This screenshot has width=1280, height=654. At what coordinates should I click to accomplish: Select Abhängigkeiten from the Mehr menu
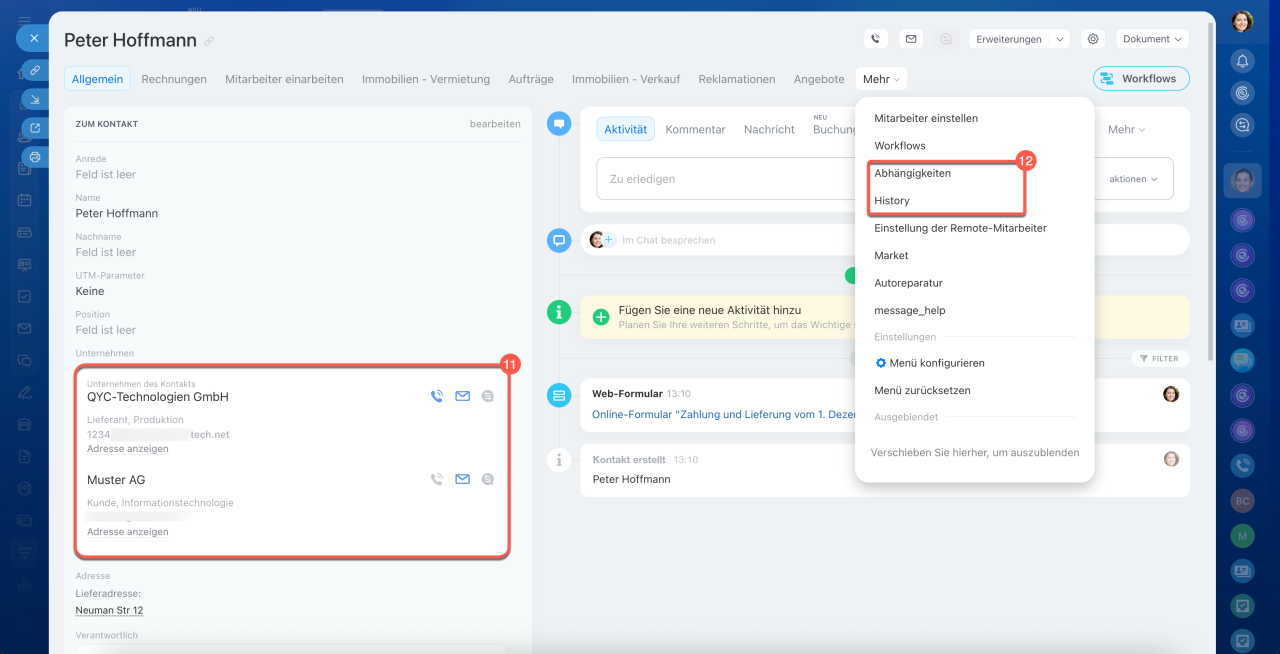912,173
